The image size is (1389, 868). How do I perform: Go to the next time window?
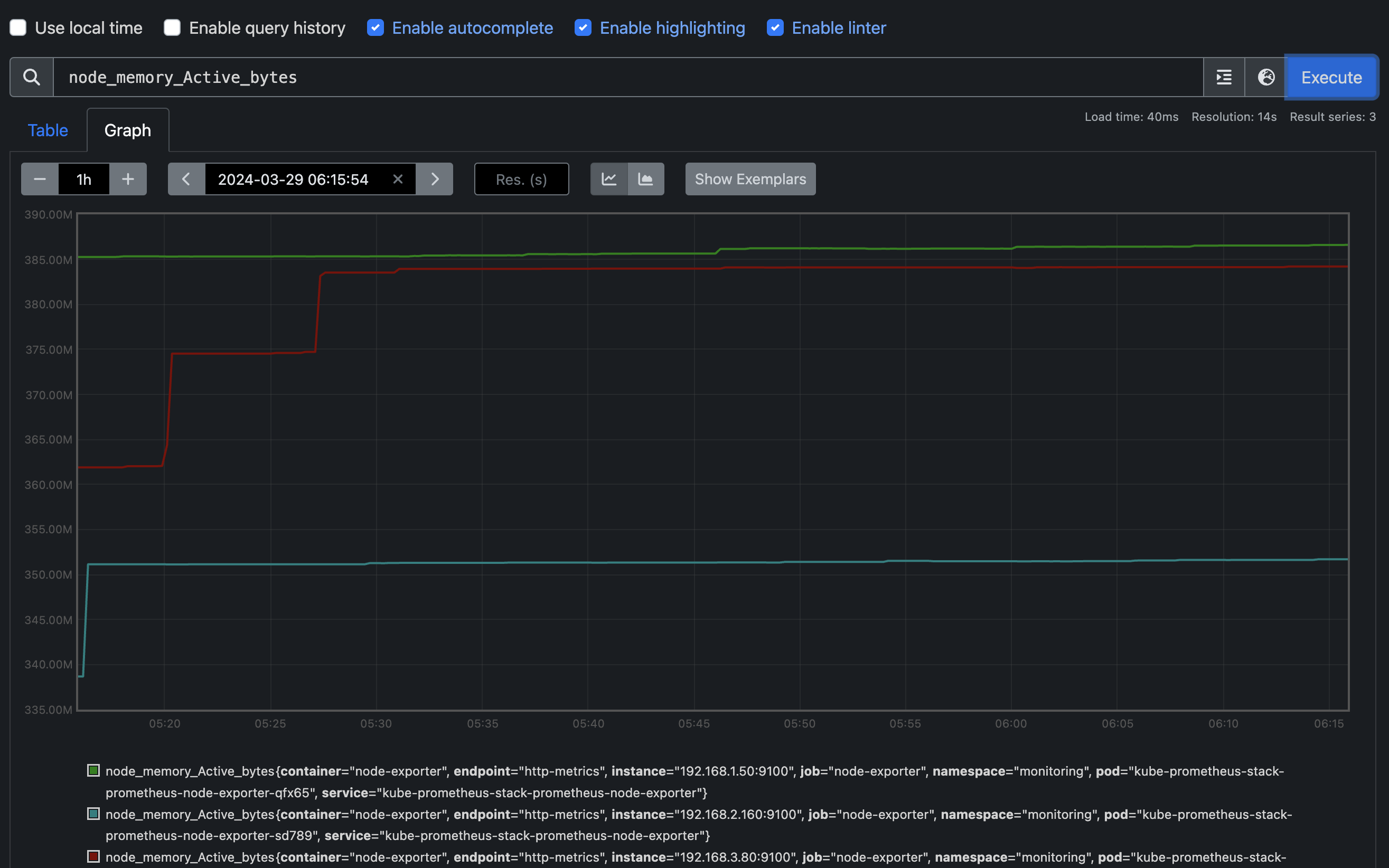pyautogui.click(x=435, y=179)
